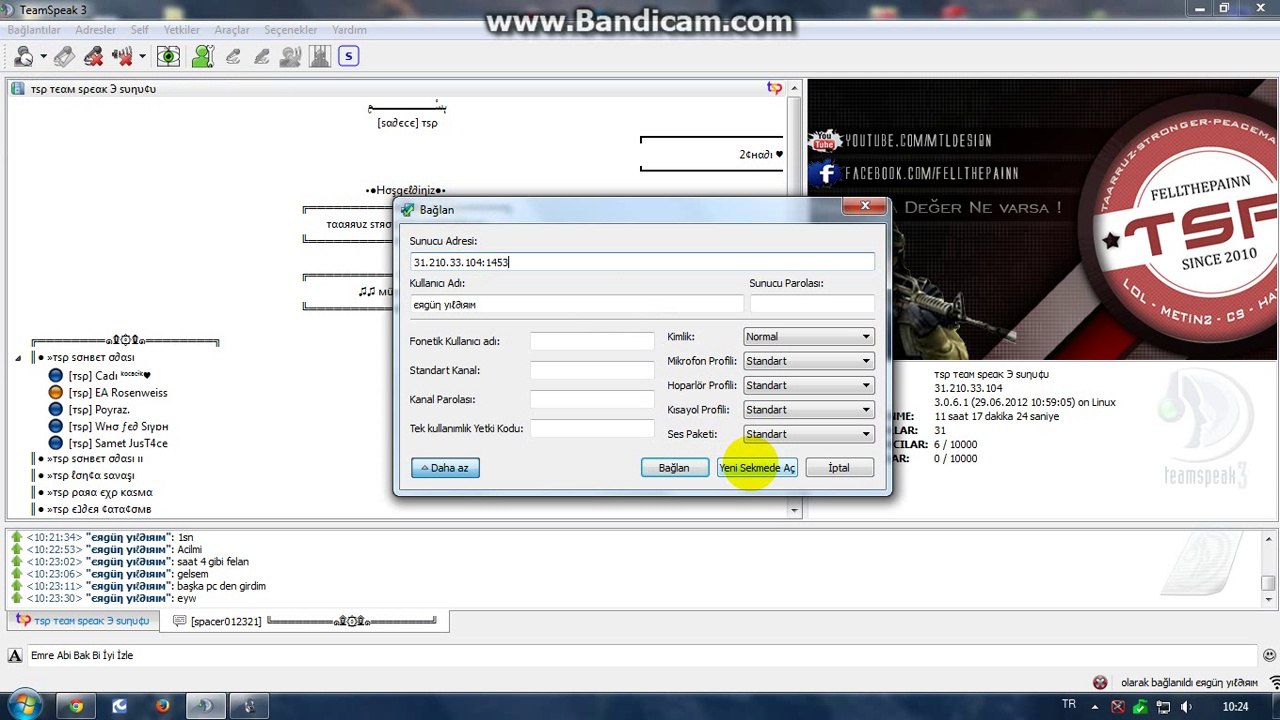Click the Tek kullanımlık Yetki Kodu field
1280x720 pixels.
click(x=592, y=428)
